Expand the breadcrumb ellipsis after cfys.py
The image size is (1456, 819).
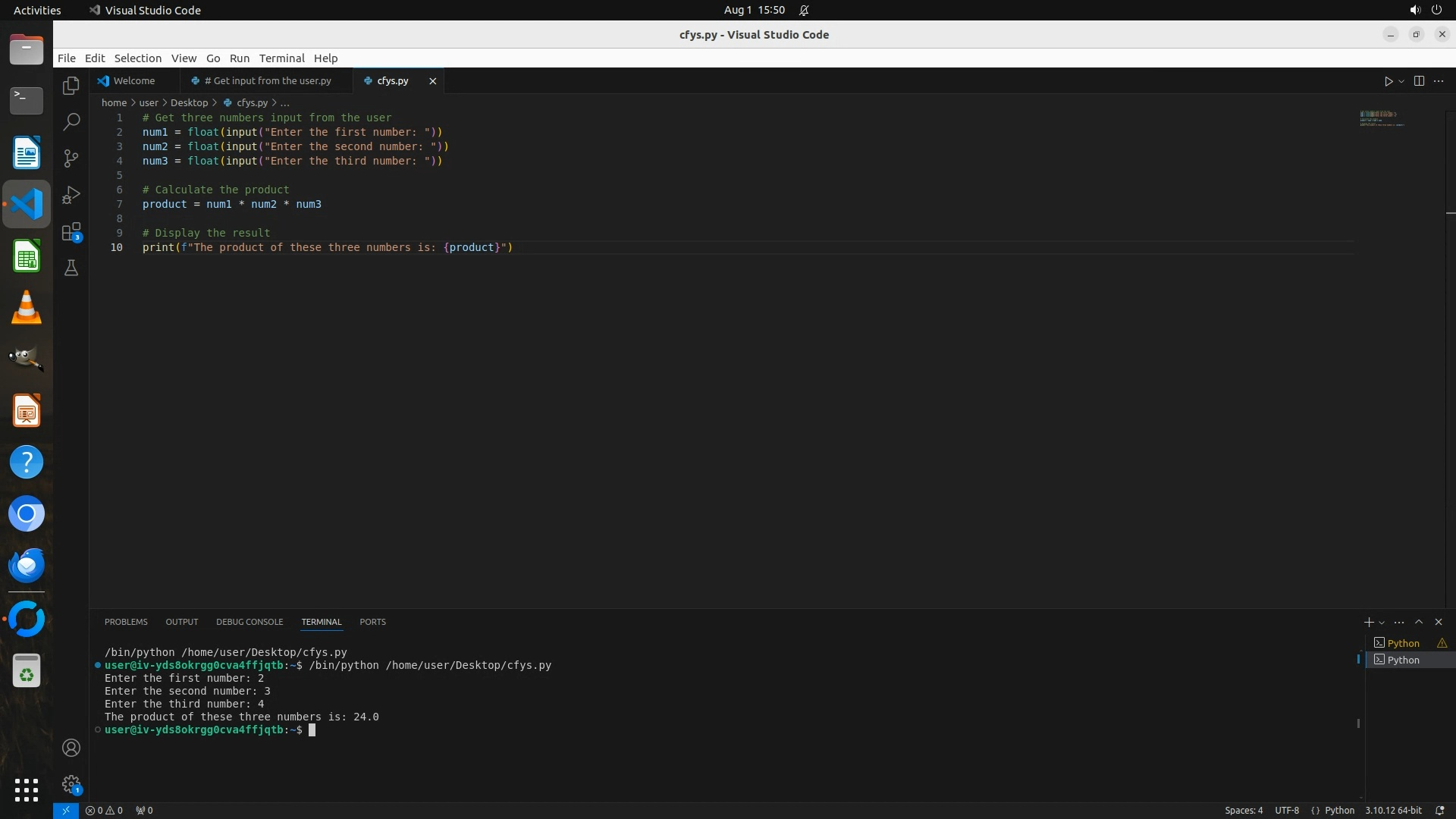point(285,102)
